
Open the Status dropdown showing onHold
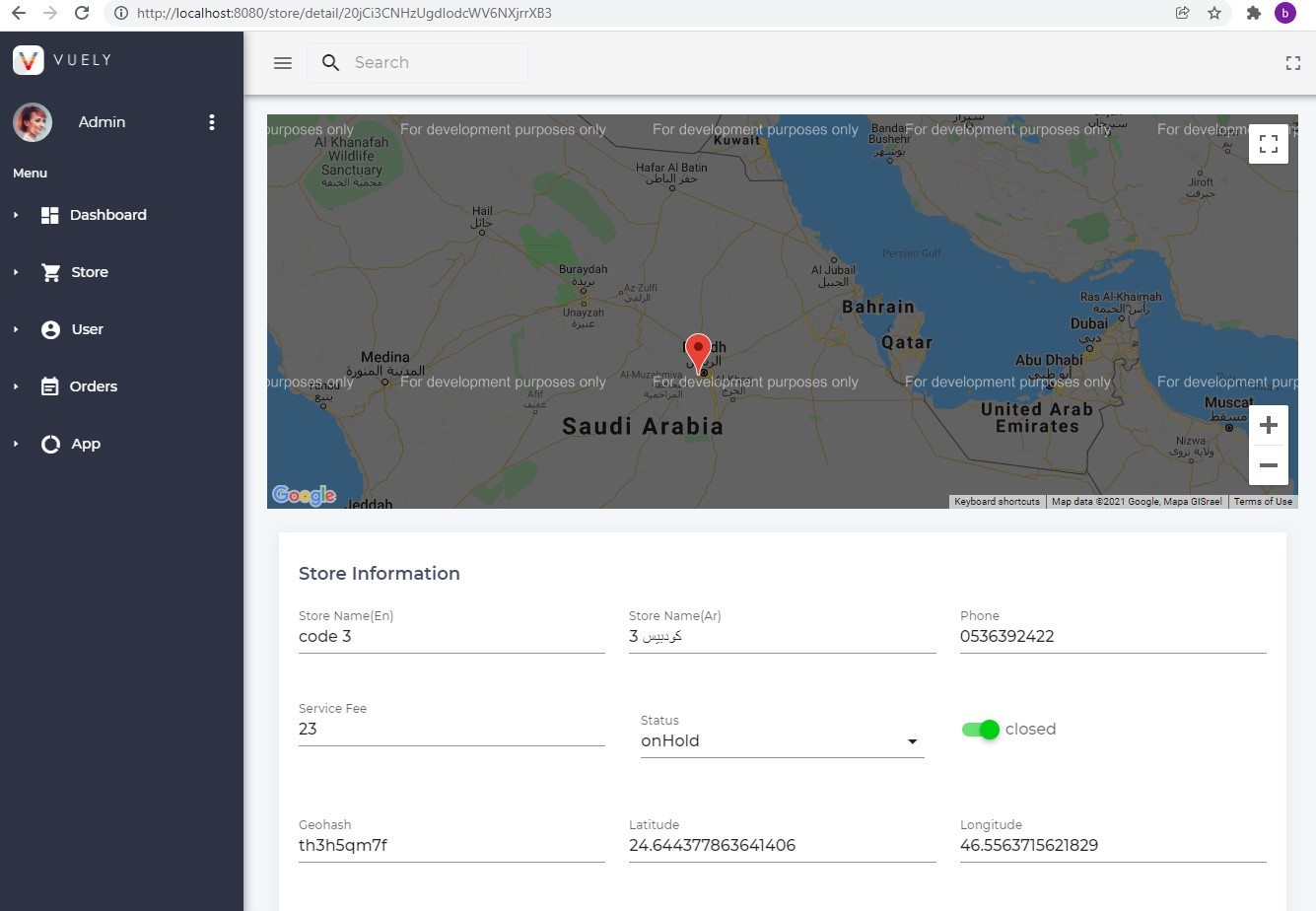pyautogui.click(x=912, y=740)
